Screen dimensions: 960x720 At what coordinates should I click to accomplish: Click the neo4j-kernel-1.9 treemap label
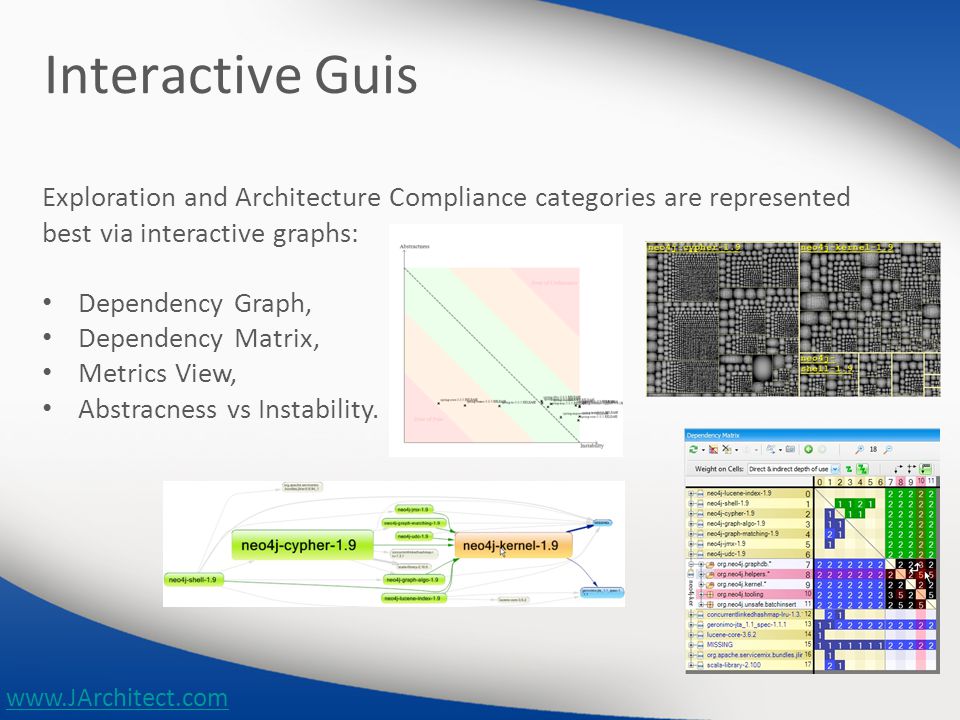click(847, 247)
